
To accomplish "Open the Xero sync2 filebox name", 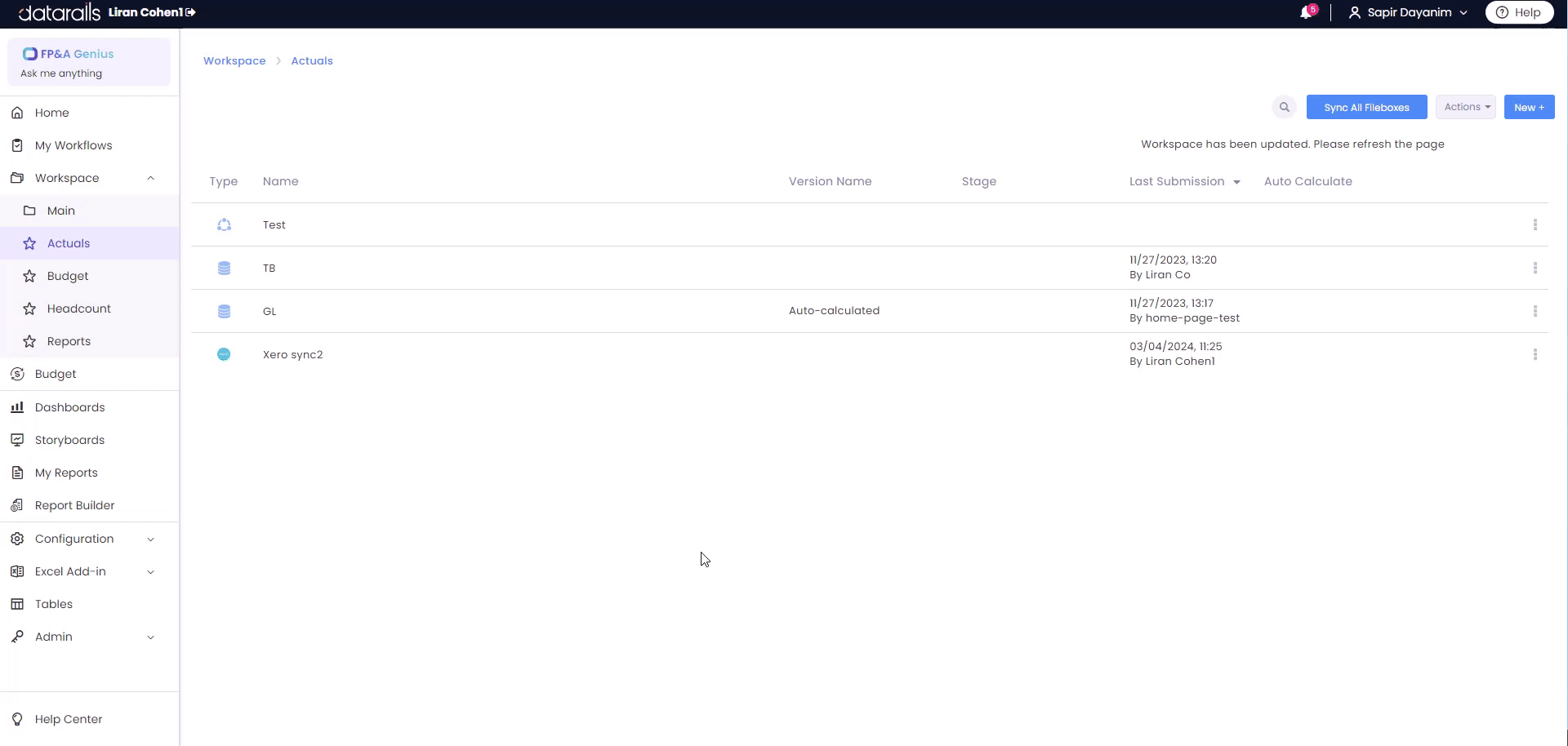I will (x=292, y=354).
